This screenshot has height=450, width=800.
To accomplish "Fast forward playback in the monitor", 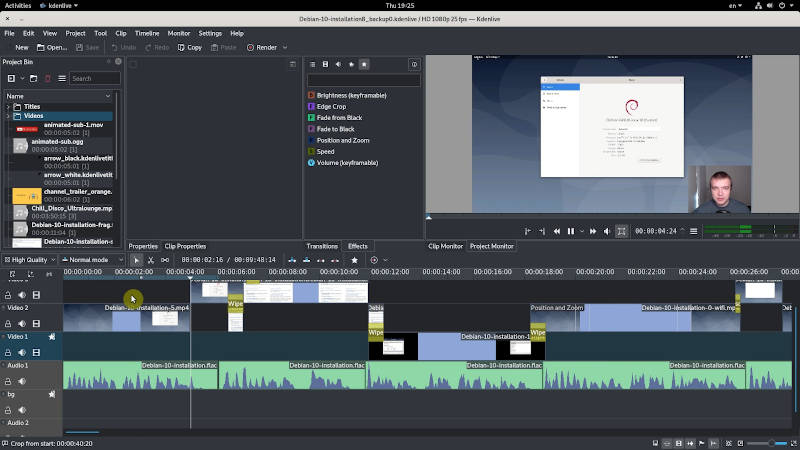I will coord(593,231).
